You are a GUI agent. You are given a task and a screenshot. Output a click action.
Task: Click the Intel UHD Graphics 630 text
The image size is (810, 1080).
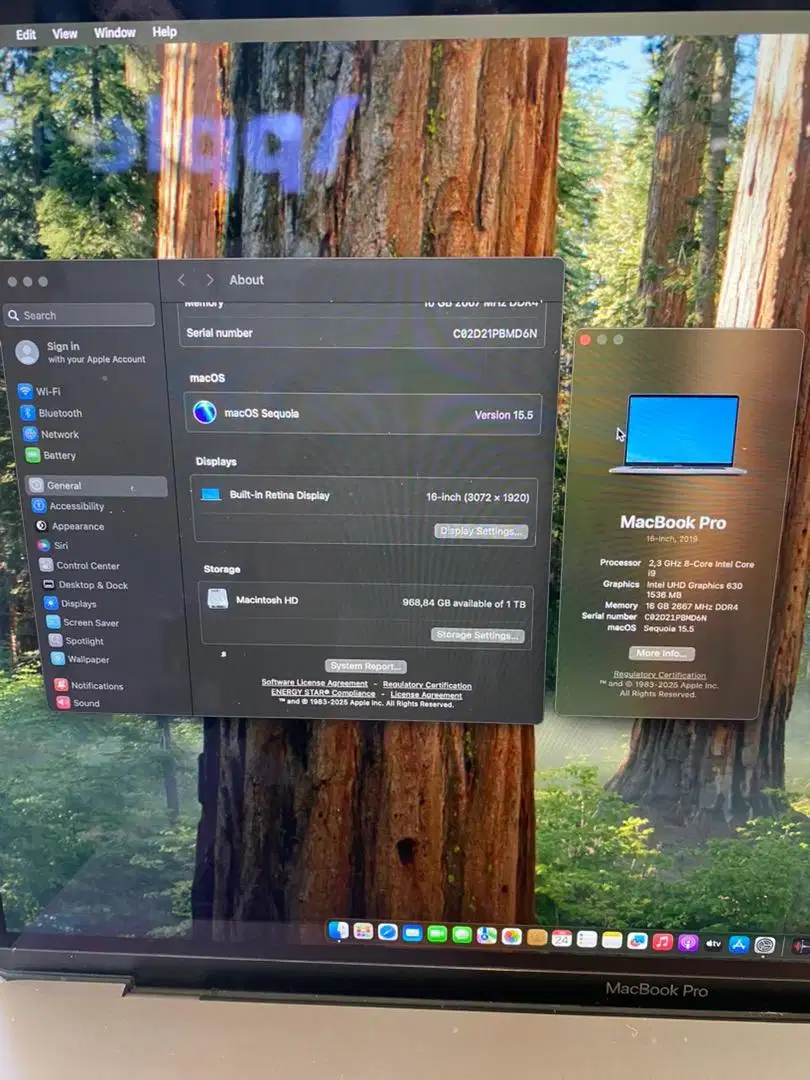pyautogui.click(x=694, y=585)
